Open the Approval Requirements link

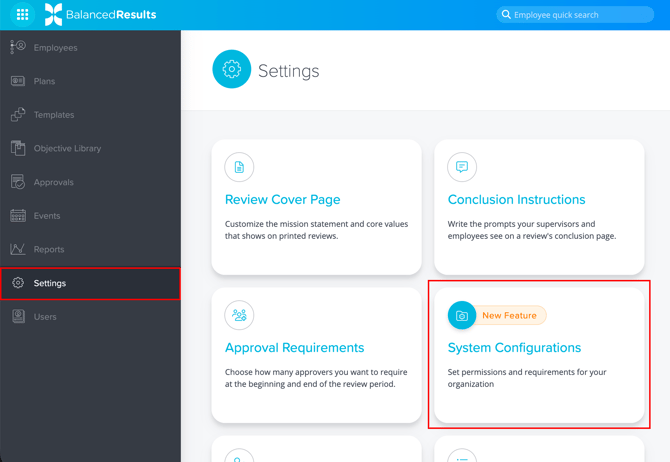[x=294, y=348]
